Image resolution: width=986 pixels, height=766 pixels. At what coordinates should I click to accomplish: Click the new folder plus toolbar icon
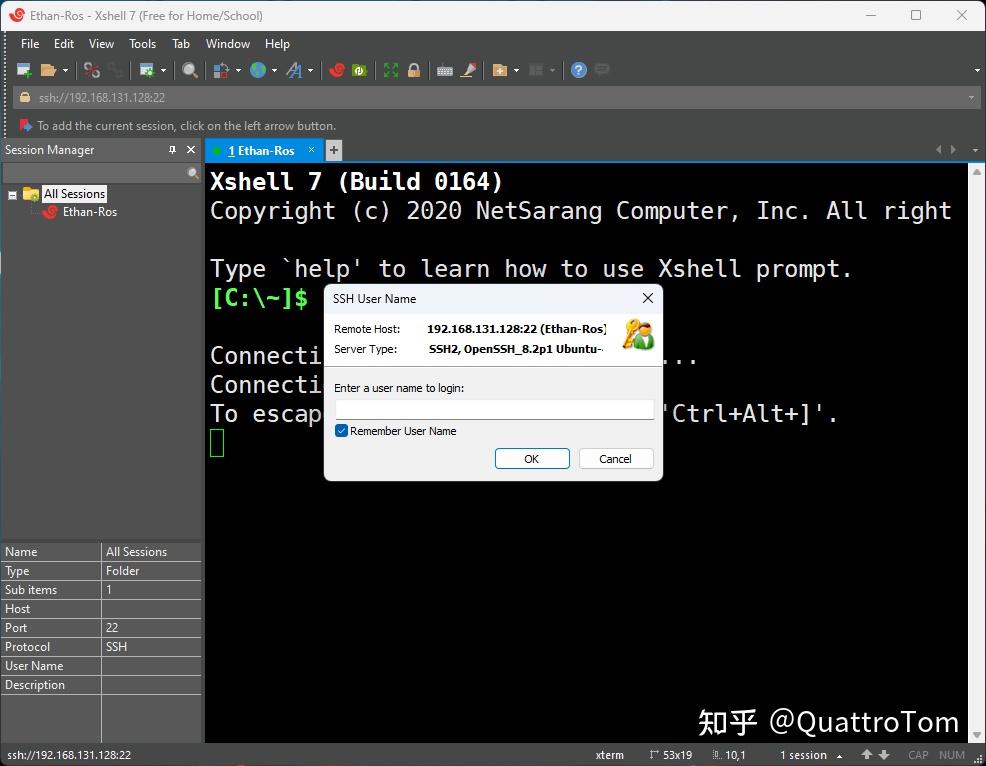pos(500,70)
